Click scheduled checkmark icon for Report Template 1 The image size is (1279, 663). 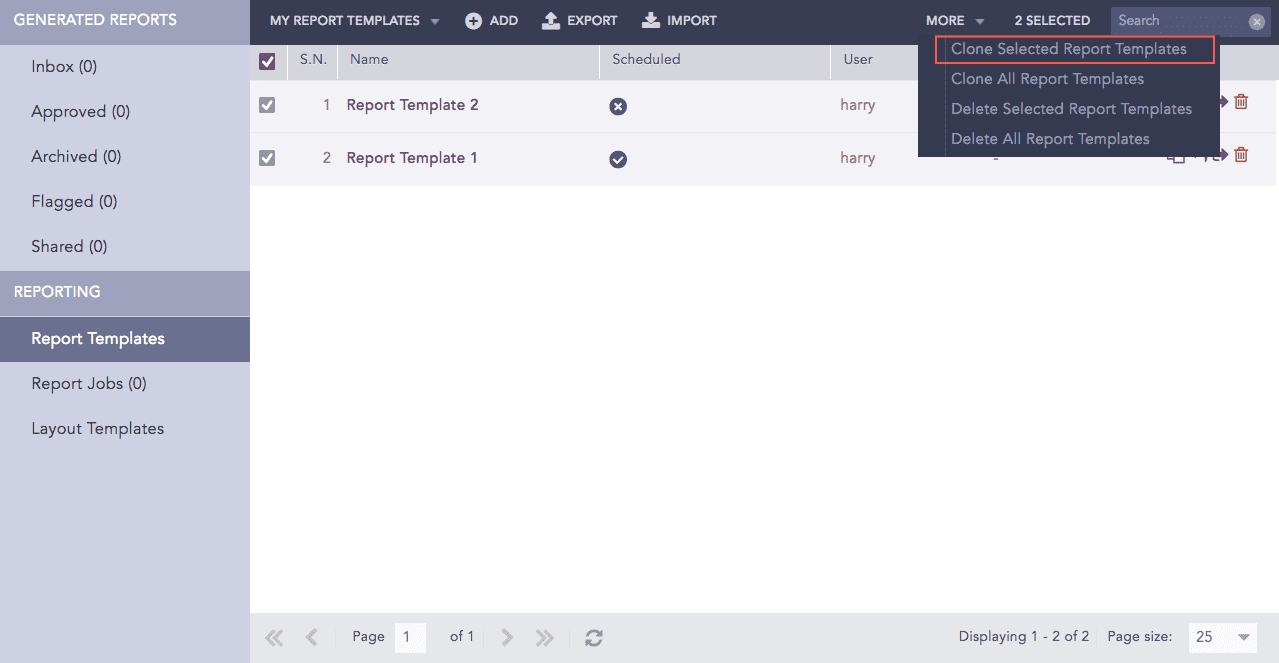618,159
